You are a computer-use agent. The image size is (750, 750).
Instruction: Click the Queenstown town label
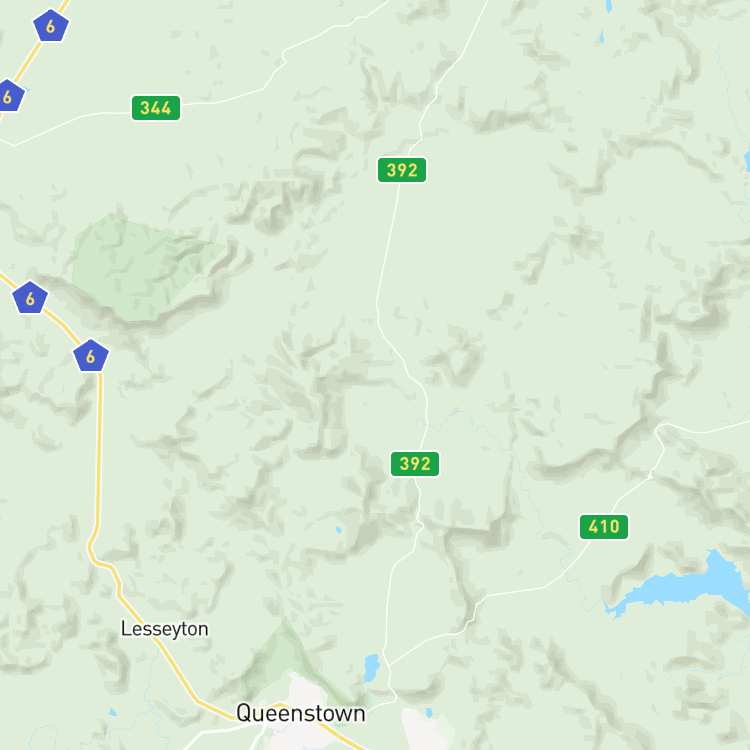click(301, 713)
